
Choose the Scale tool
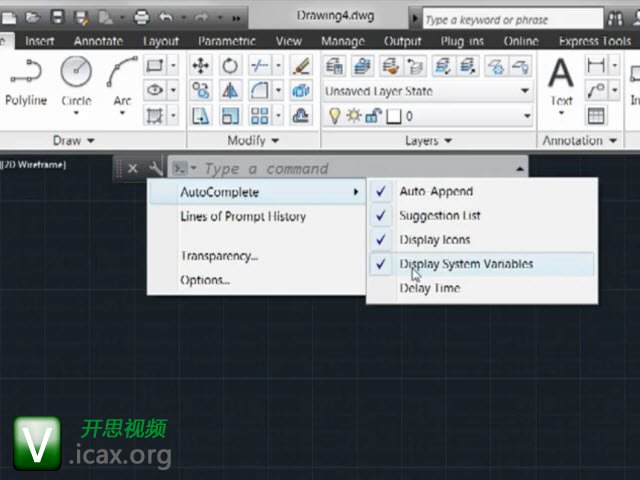coord(230,116)
